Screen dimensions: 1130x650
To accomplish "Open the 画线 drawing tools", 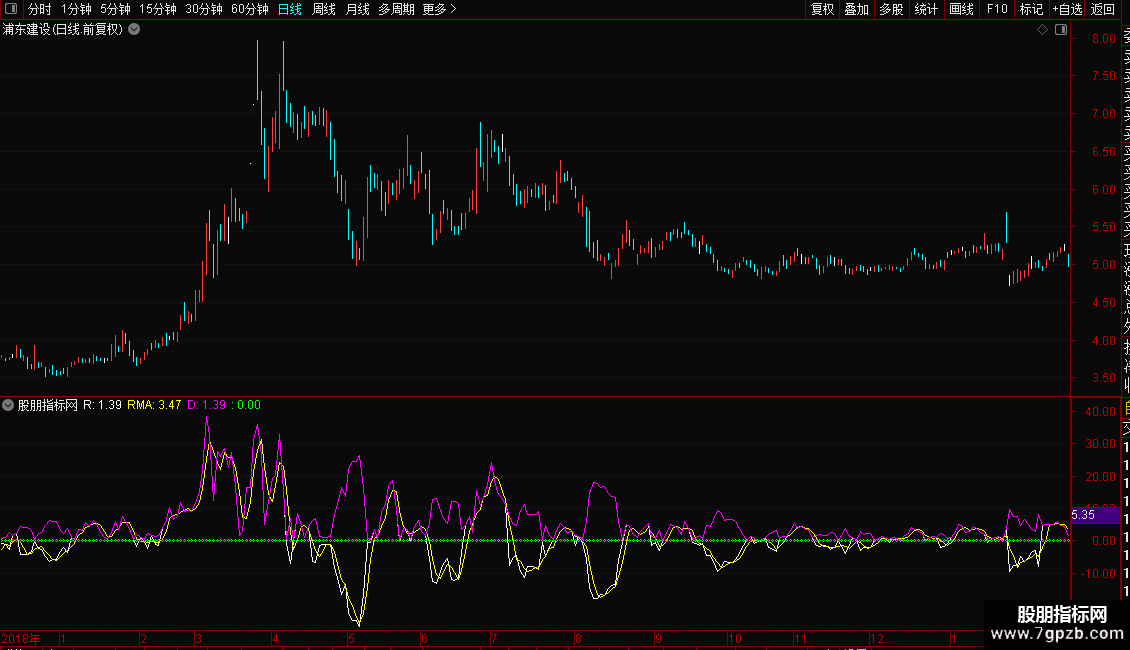I will click(961, 9).
